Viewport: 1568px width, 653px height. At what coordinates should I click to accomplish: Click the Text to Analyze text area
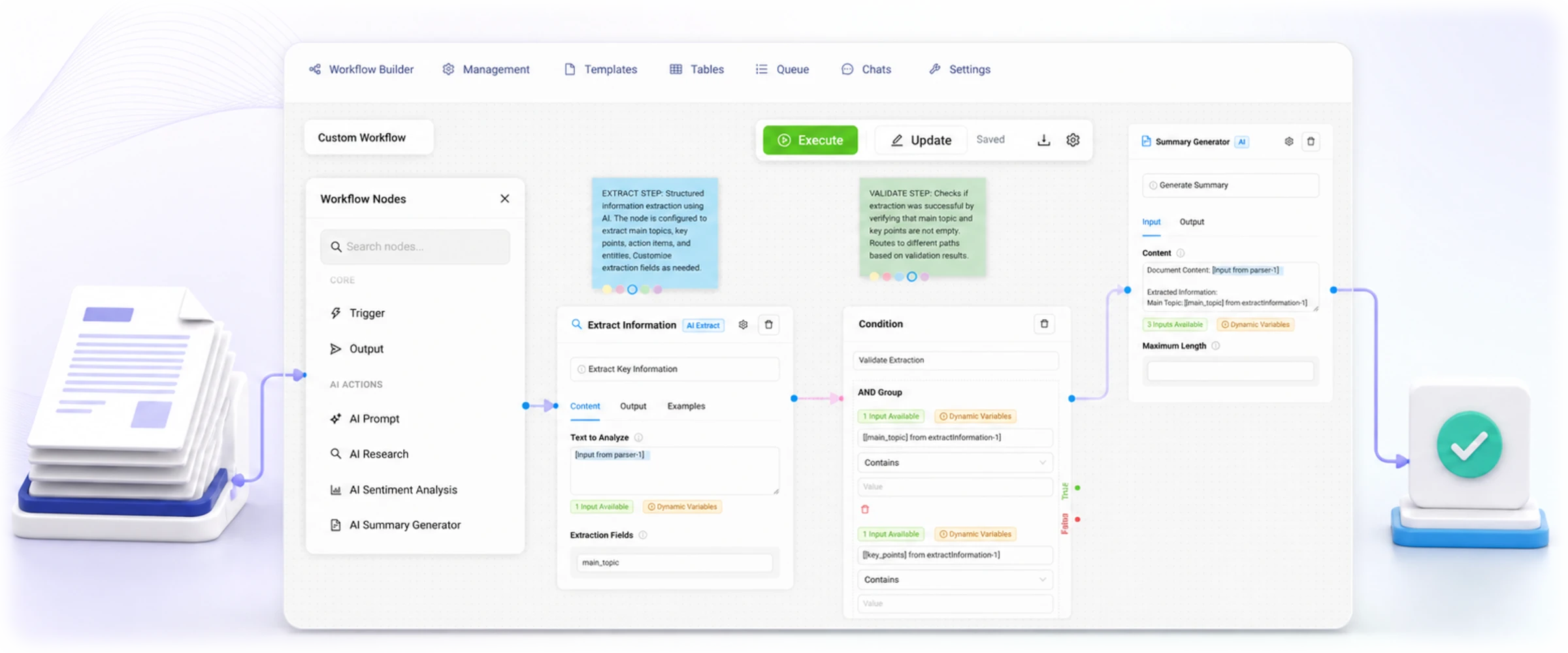[674, 471]
